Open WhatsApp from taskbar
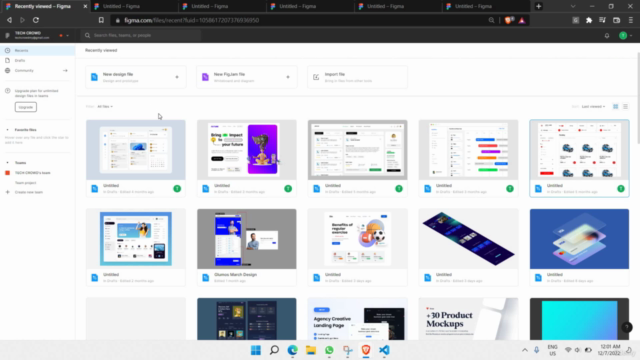640x360 pixels. coord(329,350)
